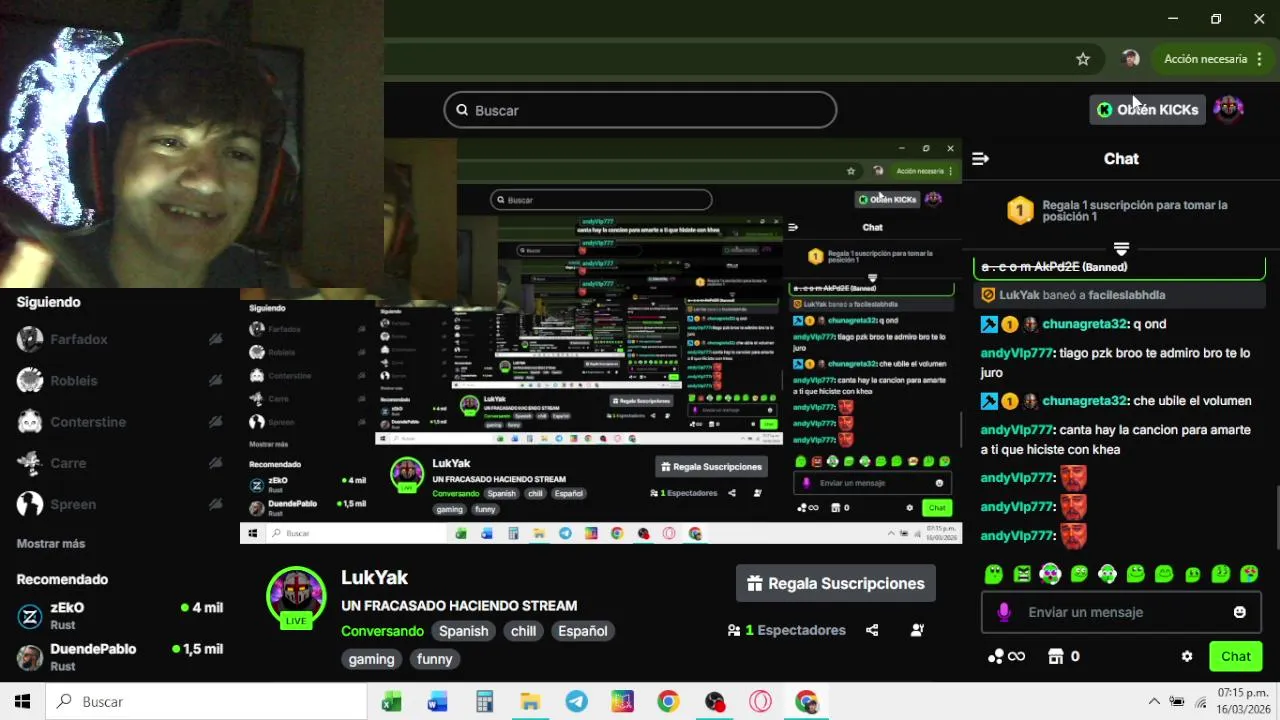Click the pinned Banned message bar

pyautogui.click(x=1120, y=267)
